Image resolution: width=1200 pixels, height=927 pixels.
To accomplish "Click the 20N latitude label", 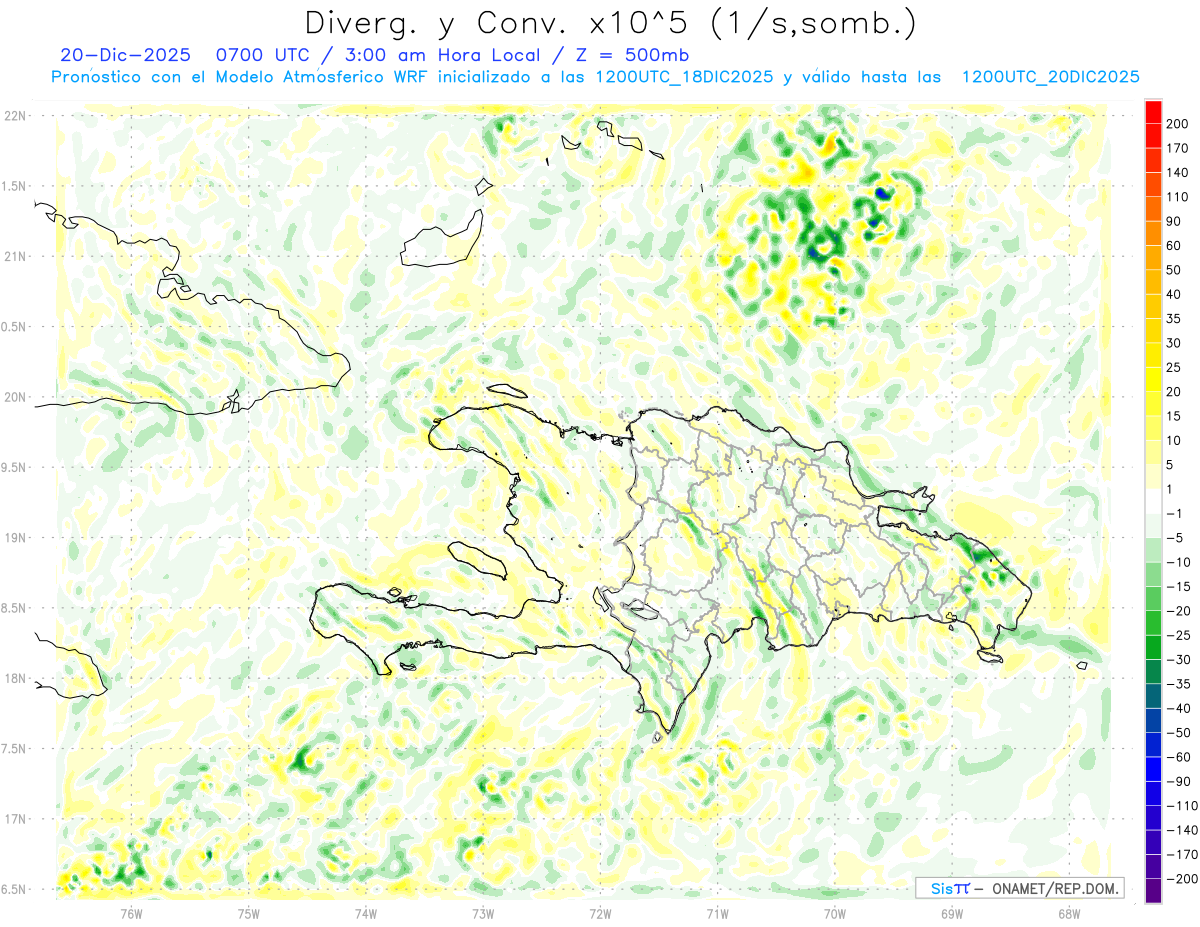I will click(15, 397).
